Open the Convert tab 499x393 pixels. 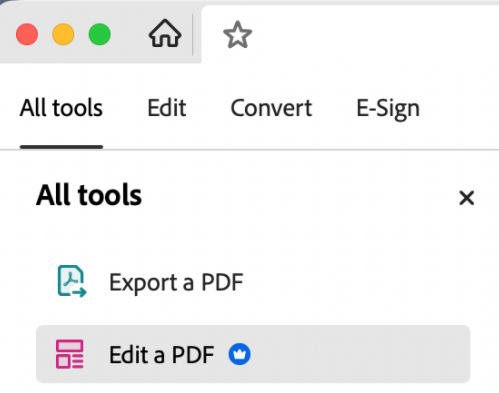(271, 108)
